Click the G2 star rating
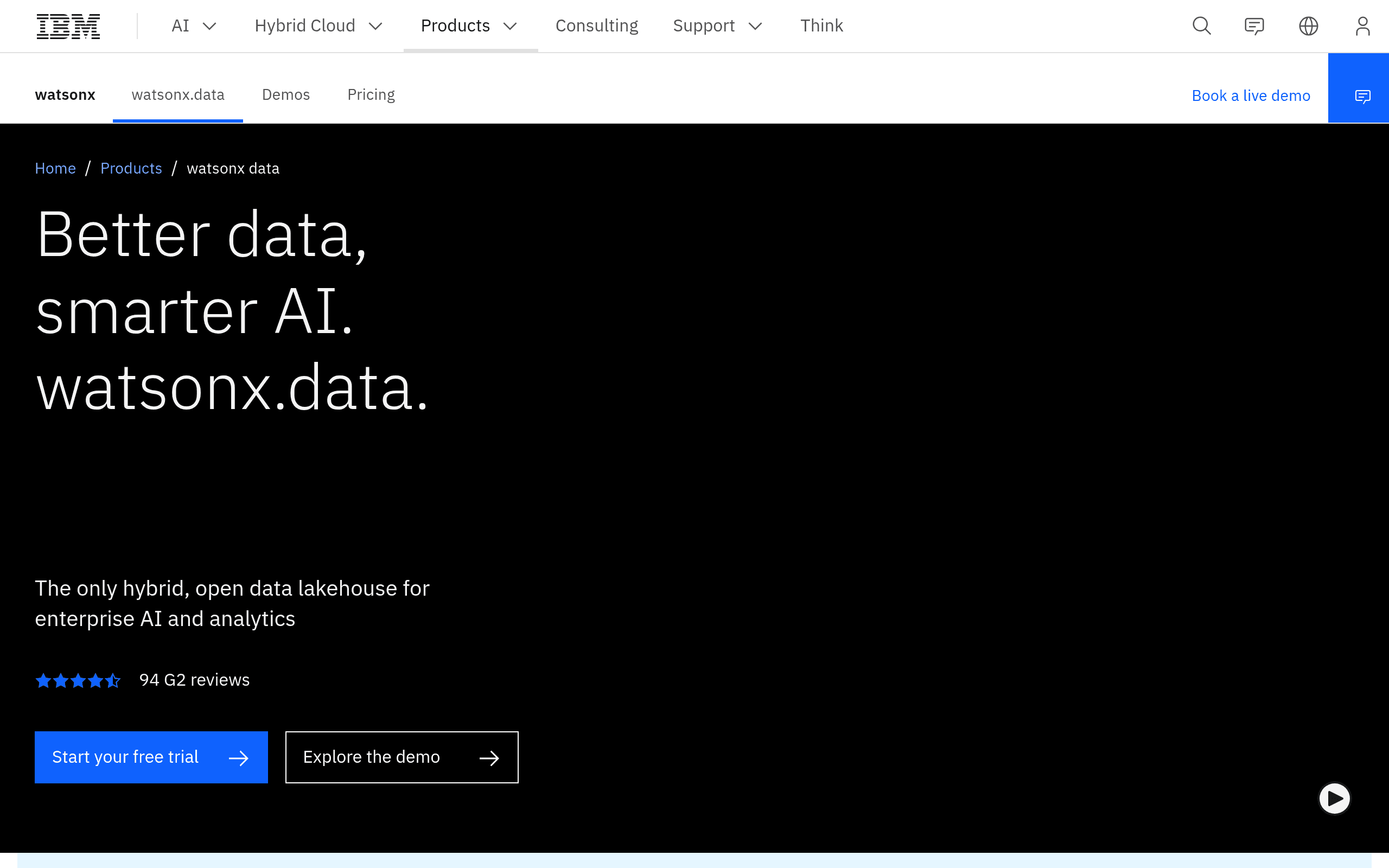 tap(78, 681)
